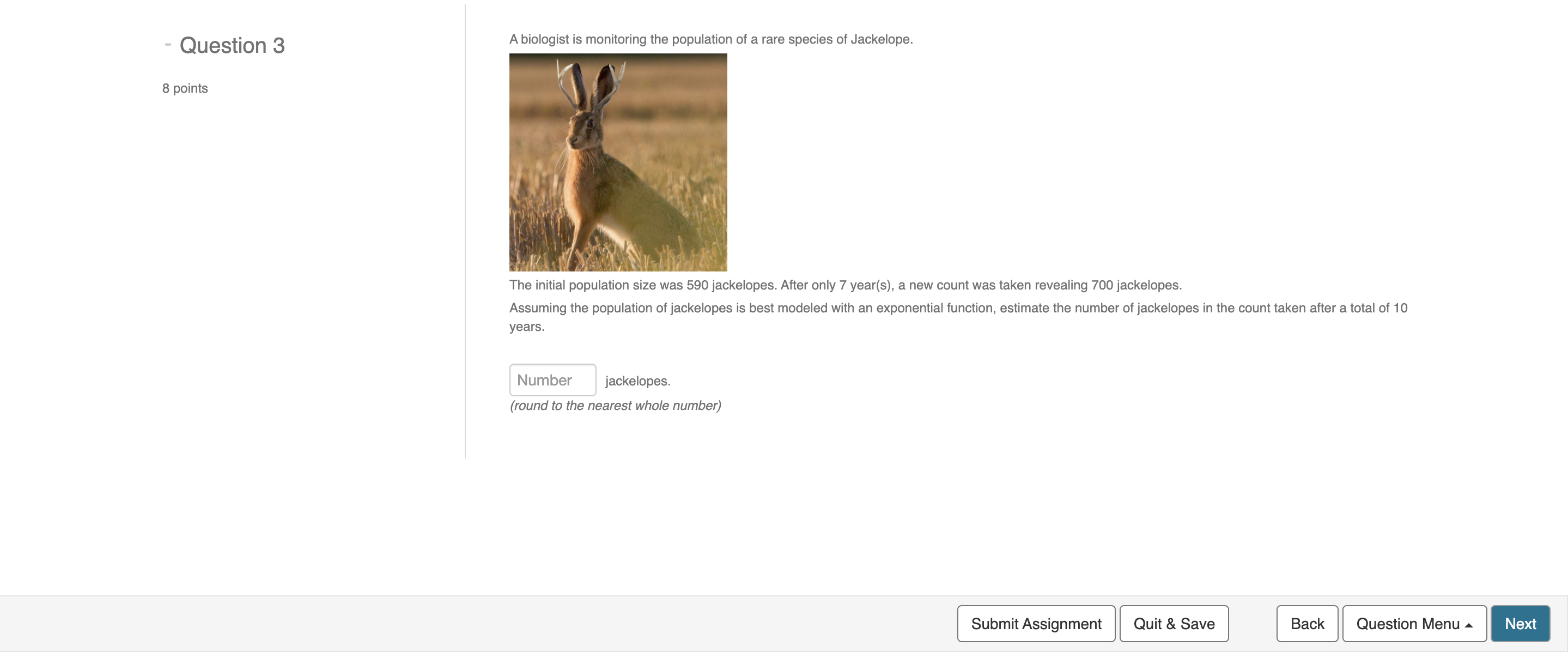
Task: Click the Number placeholder text to type an answer
Action: (x=545, y=379)
